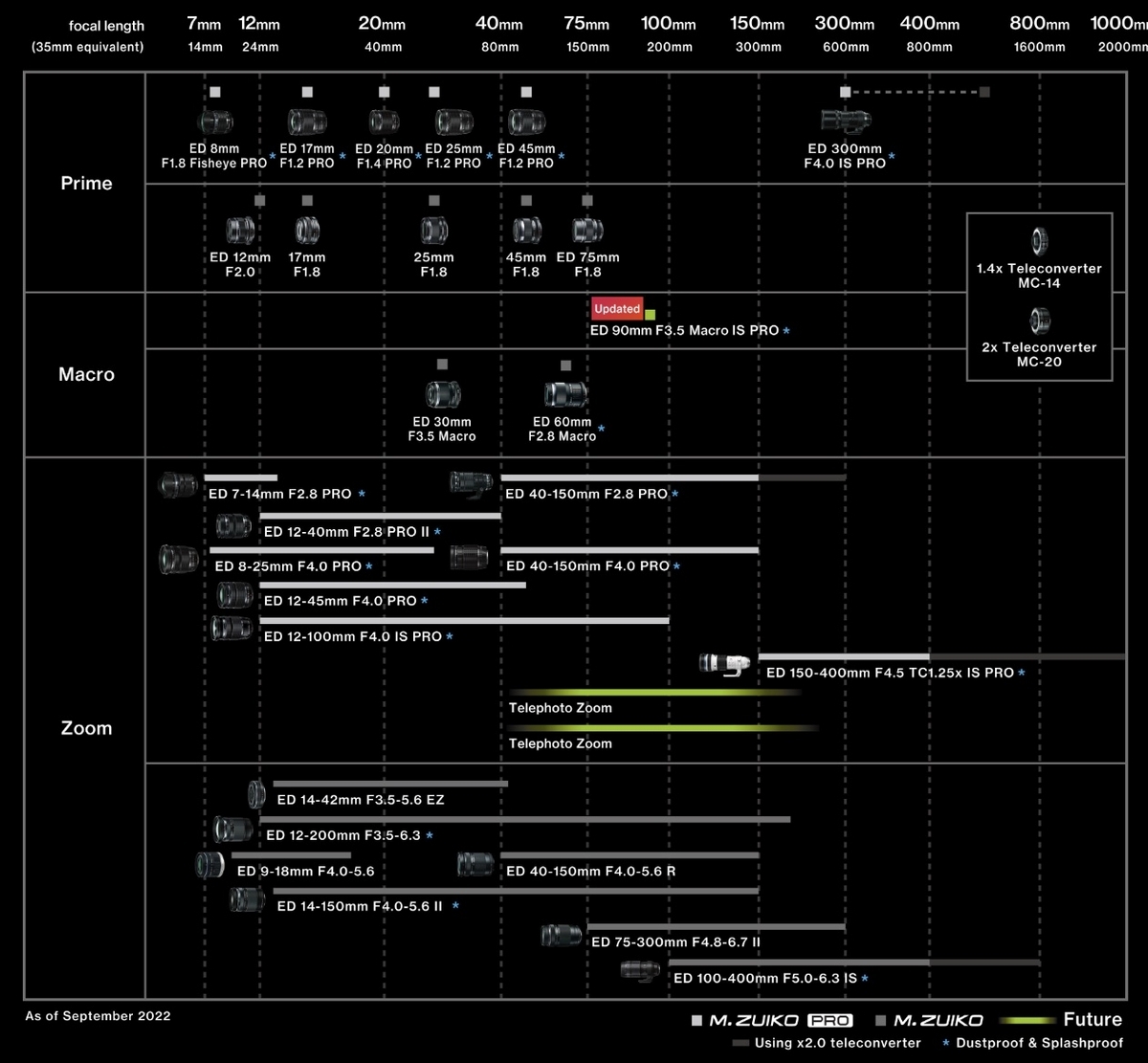The height and width of the screenshot is (1063, 1148).
Task: Click the 24mm equivalent focal length value
Action: click(260, 47)
